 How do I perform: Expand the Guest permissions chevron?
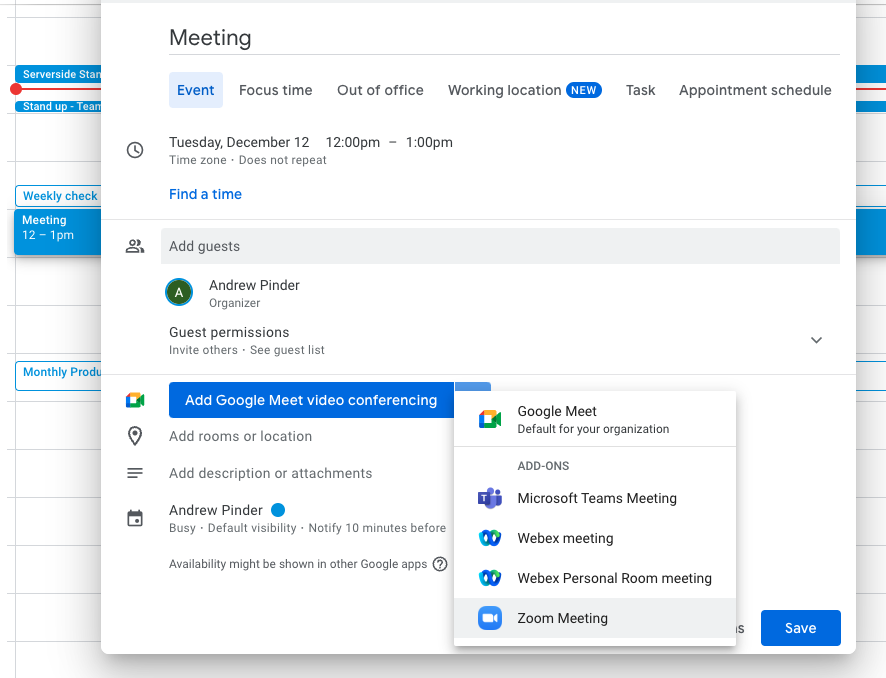(816, 340)
